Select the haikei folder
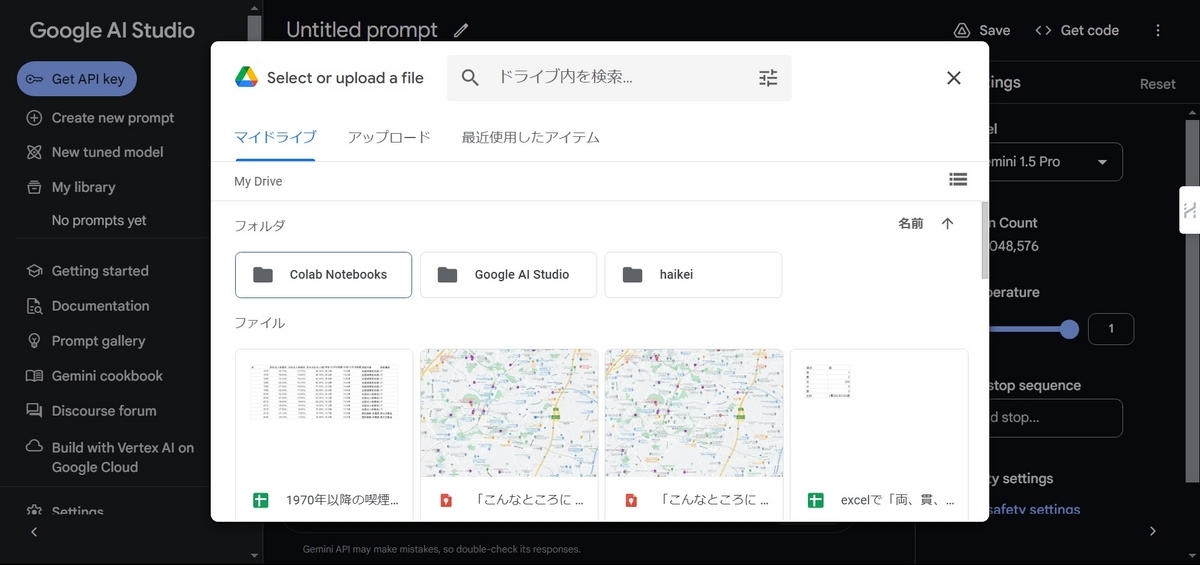 tap(693, 275)
